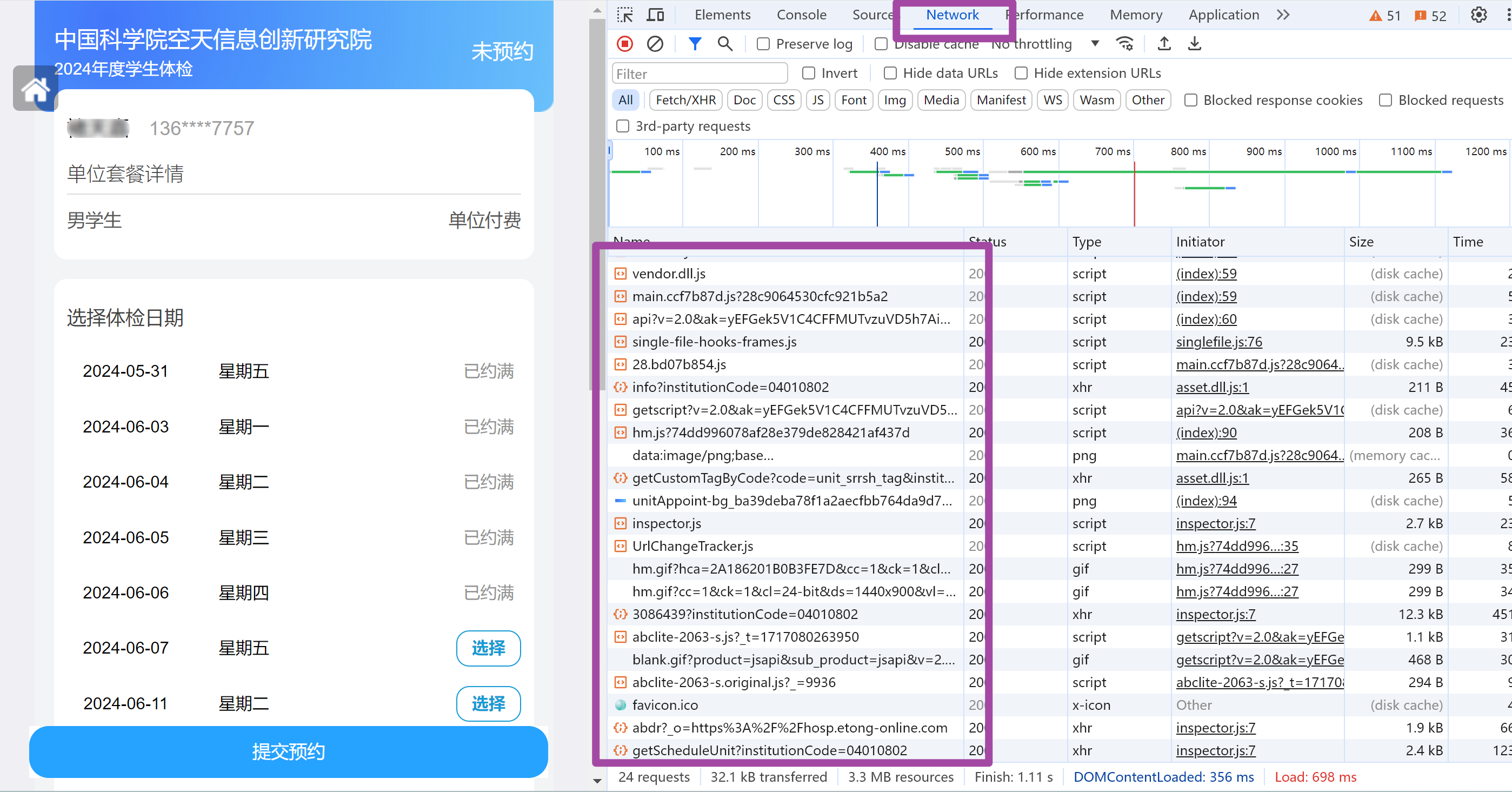Click the record network log button
Screen dimensions: 1512x792
coord(624,44)
